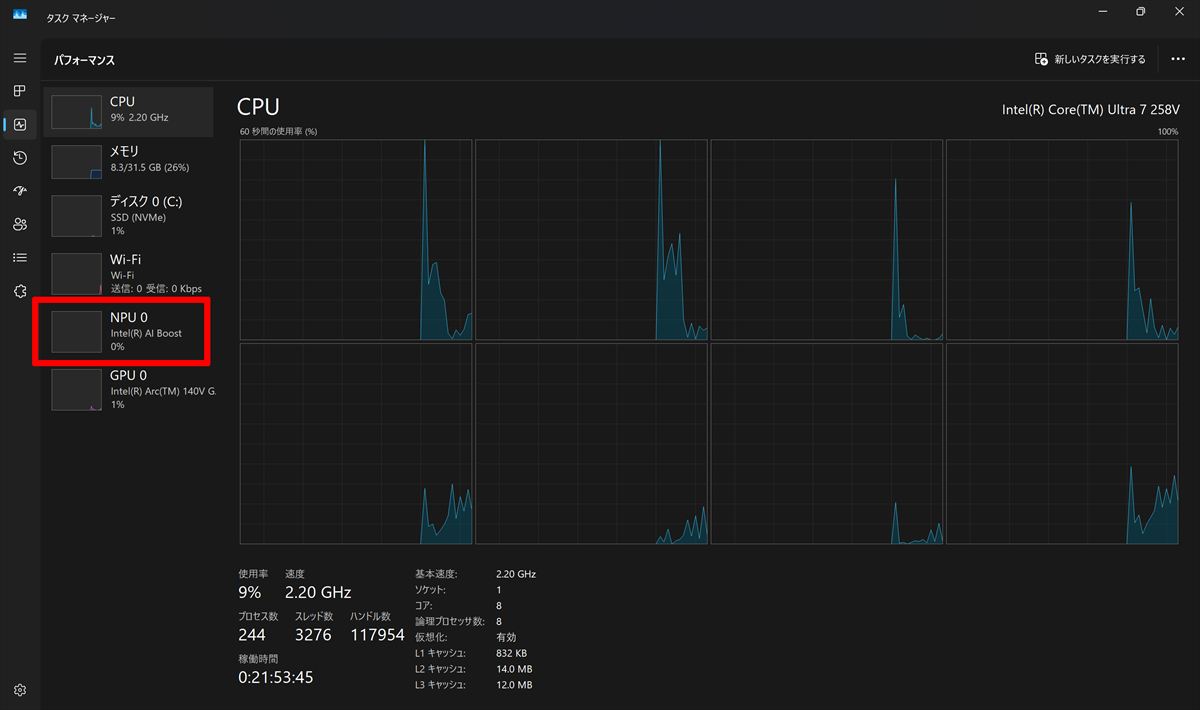Select メモリ in the performance list
This screenshot has height=710, width=1200.
click(128, 160)
